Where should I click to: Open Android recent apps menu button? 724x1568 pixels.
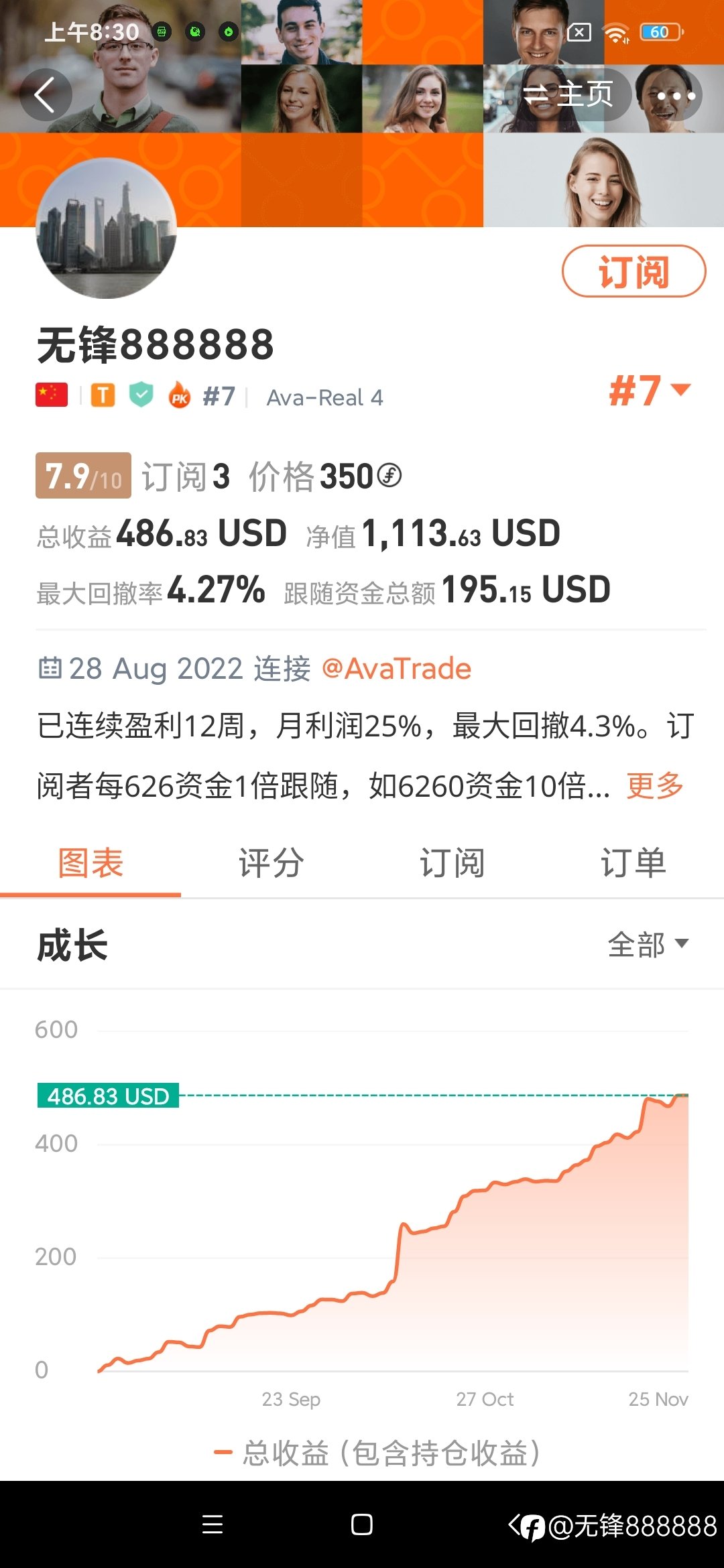pos(213,1524)
